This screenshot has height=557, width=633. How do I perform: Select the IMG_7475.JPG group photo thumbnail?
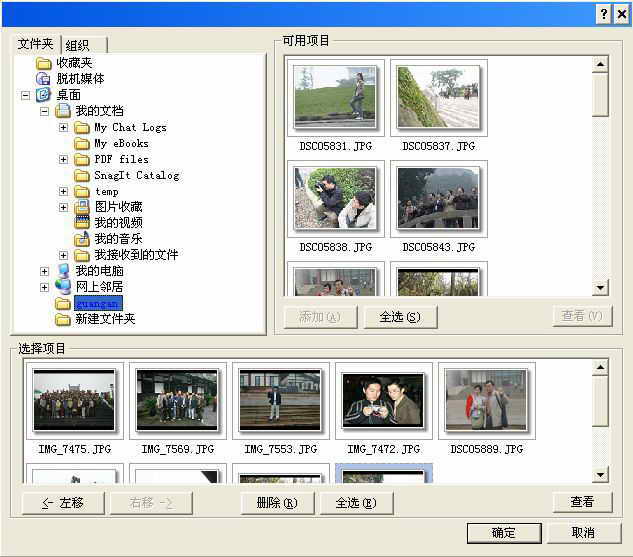[74, 400]
